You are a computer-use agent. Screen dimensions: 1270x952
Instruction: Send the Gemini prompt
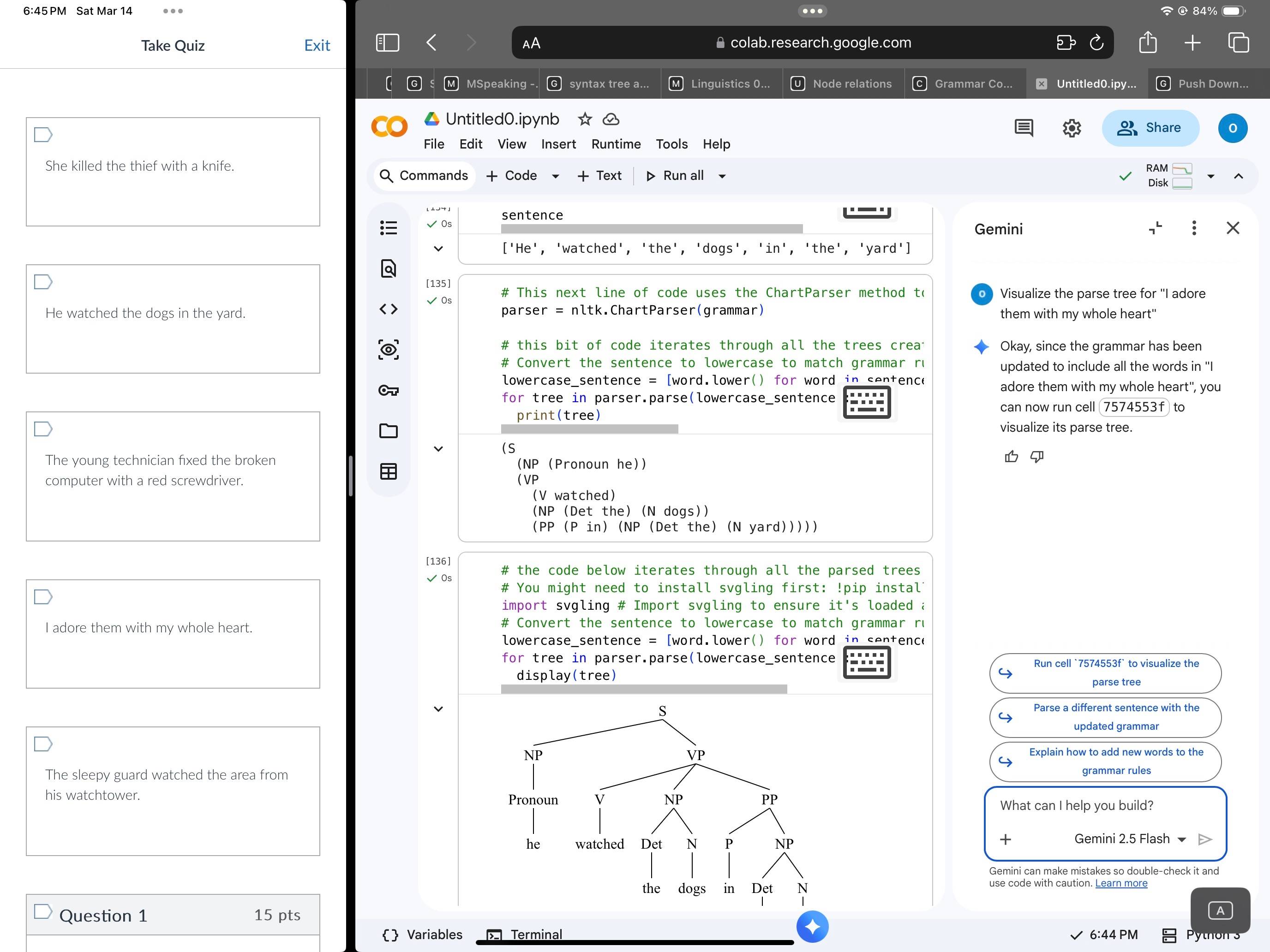coord(1204,839)
